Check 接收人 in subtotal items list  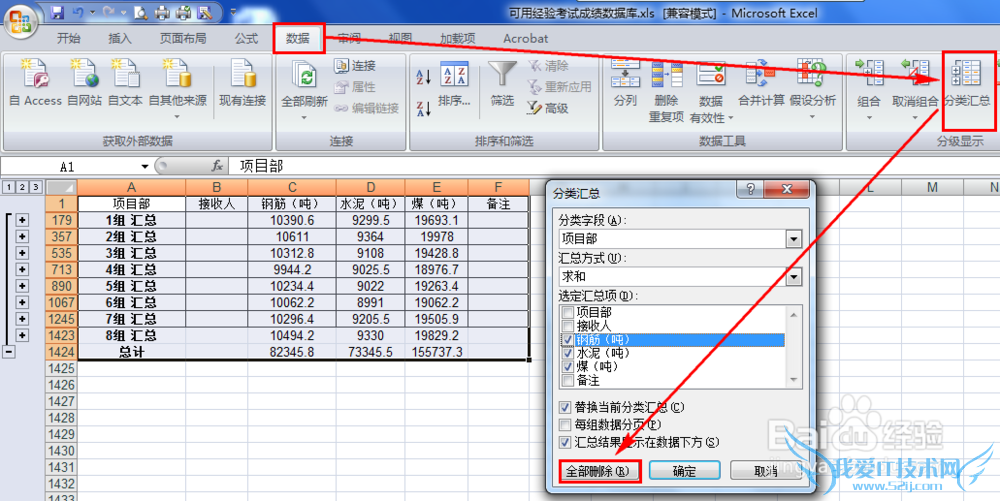coord(568,326)
